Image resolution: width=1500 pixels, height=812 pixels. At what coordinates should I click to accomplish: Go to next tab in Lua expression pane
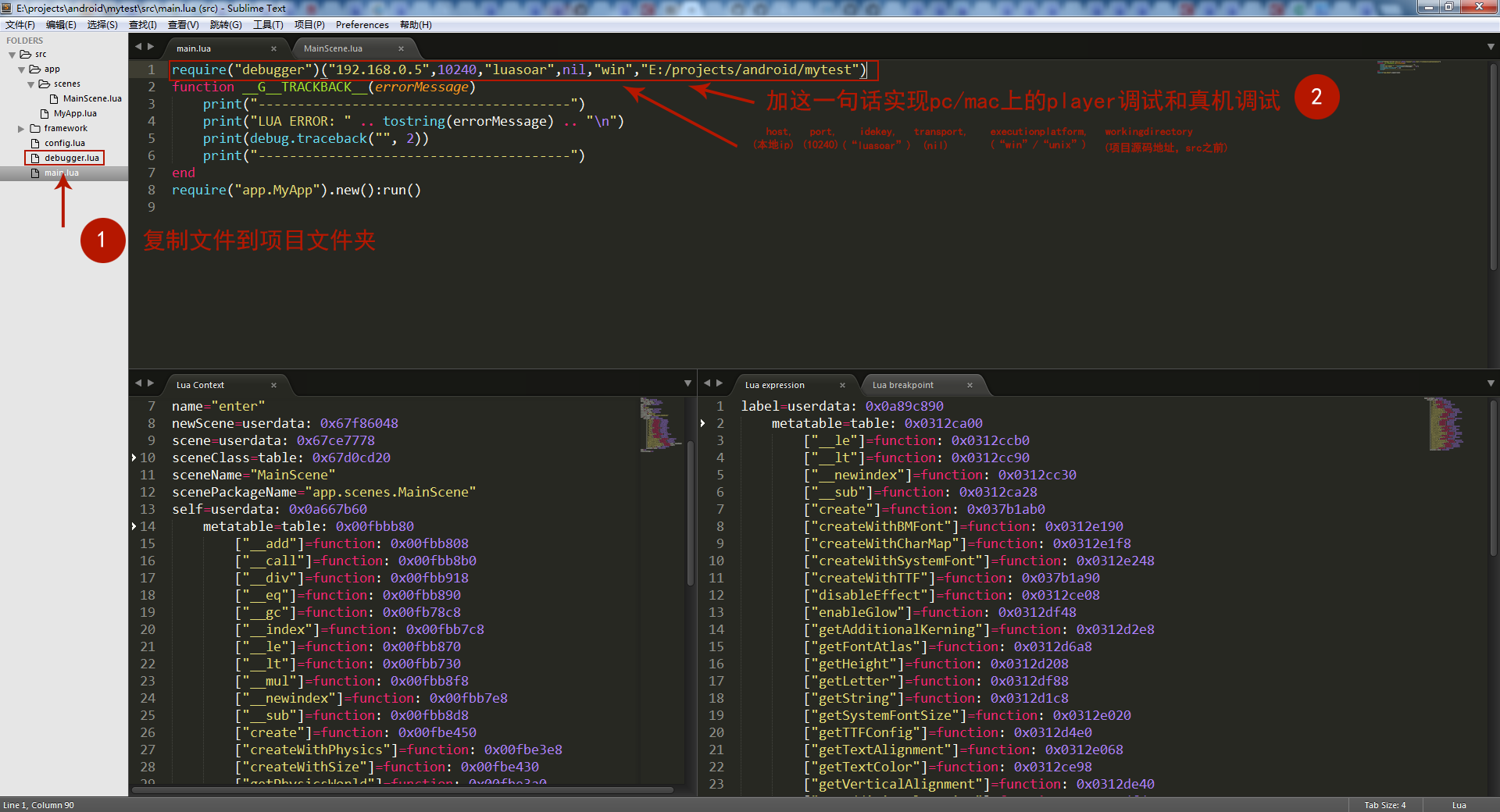[720, 383]
